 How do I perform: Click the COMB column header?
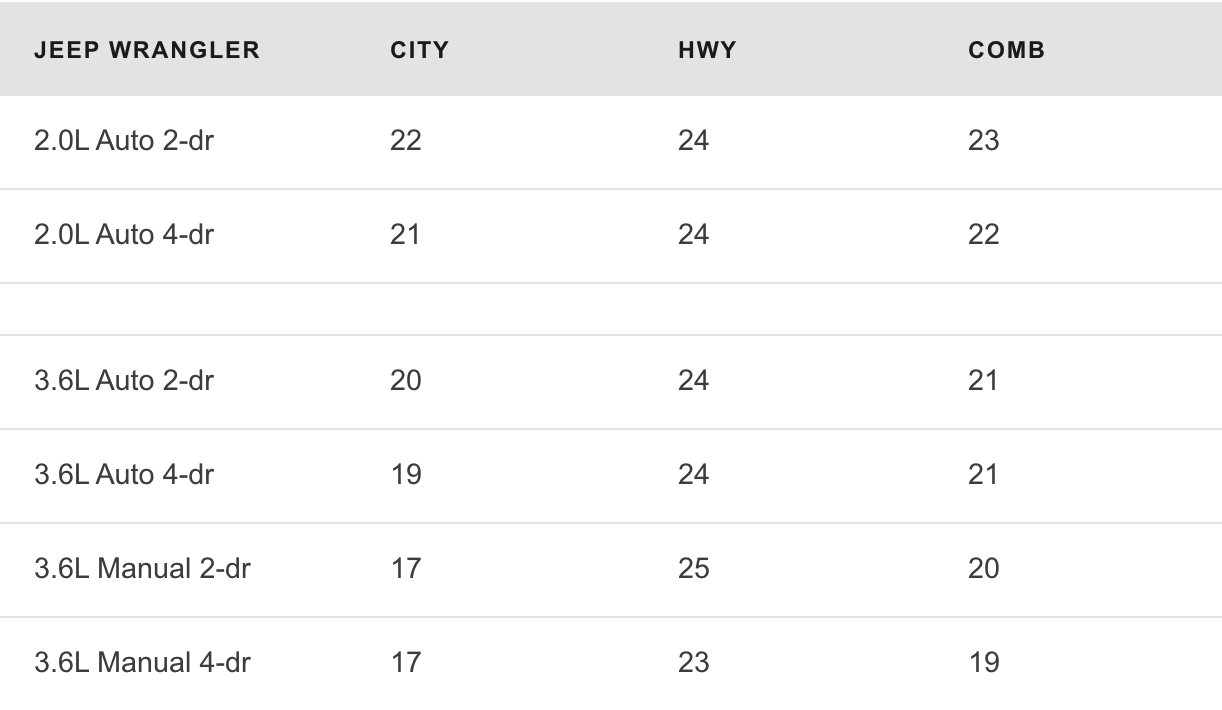pyautogui.click(x=1007, y=50)
